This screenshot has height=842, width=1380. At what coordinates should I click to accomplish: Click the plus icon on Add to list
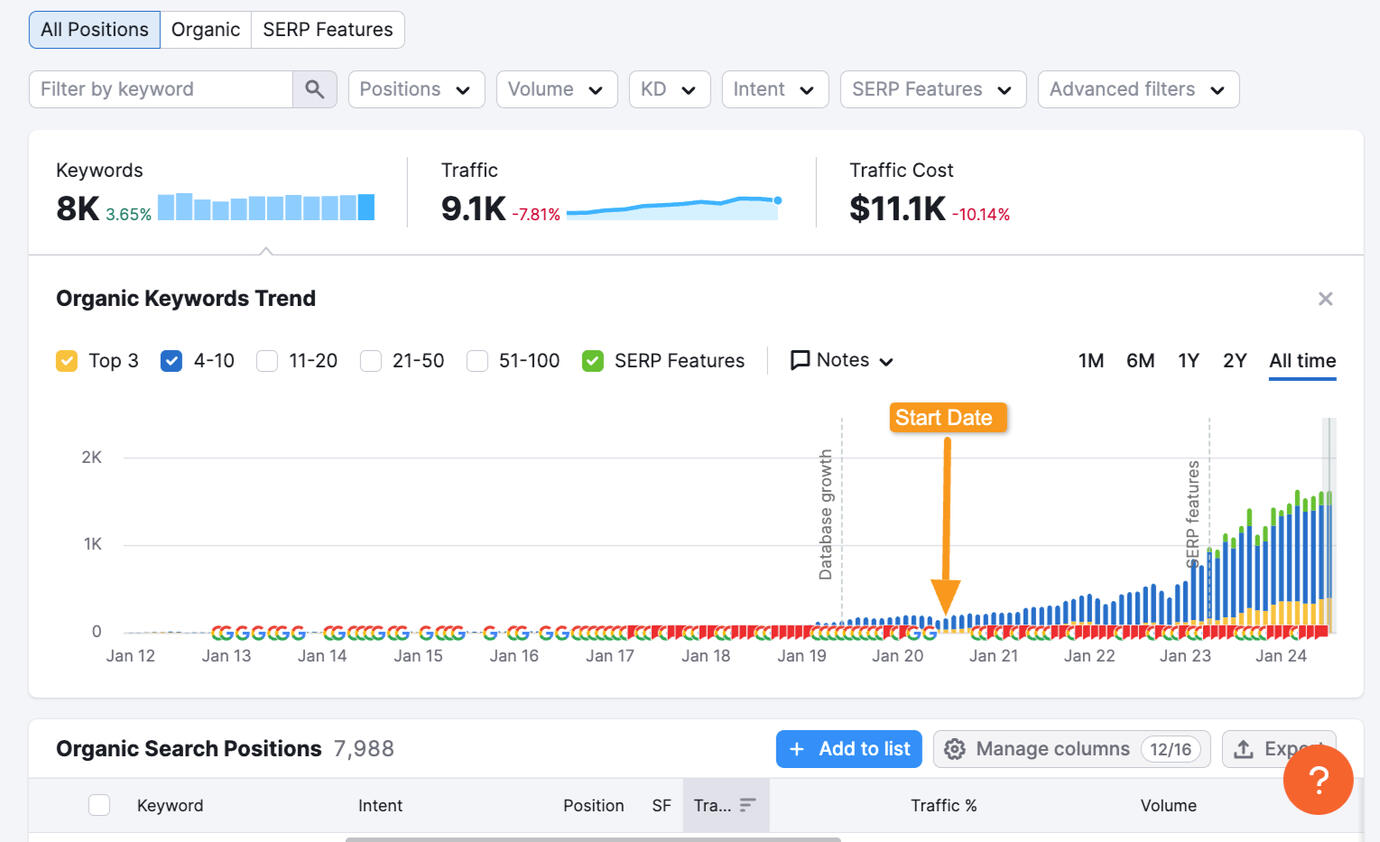797,749
